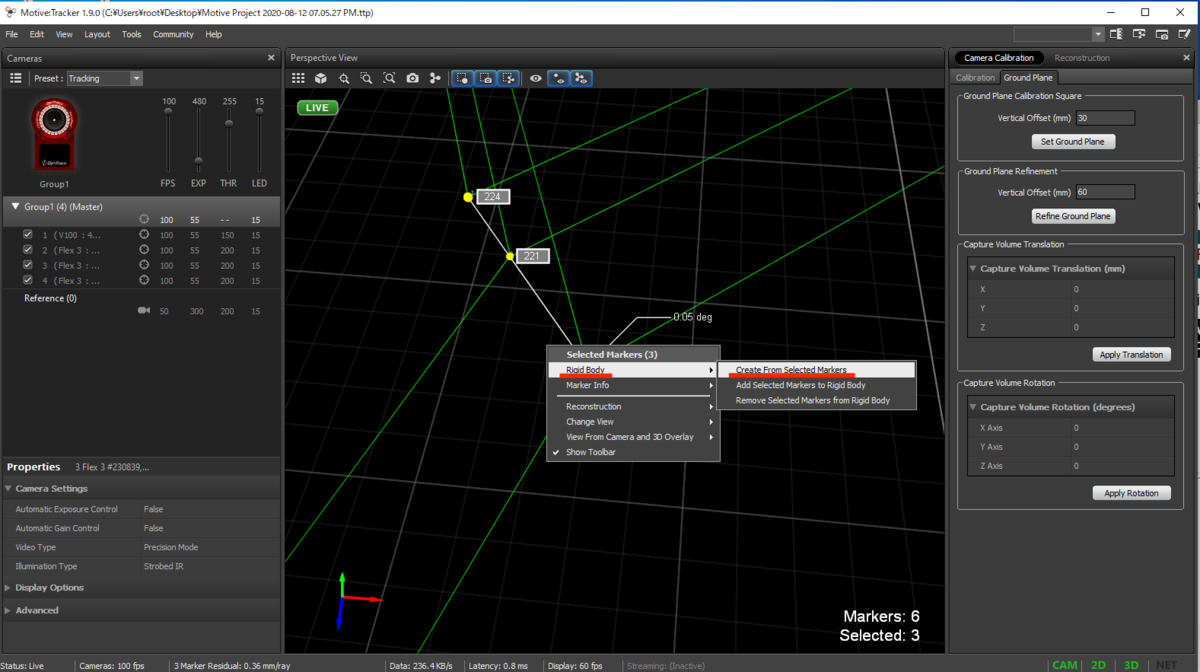The height and width of the screenshot is (672, 1200).
Task: Uncheck camera 2 (Flex 3) checkbox
Action: [28, 250]
